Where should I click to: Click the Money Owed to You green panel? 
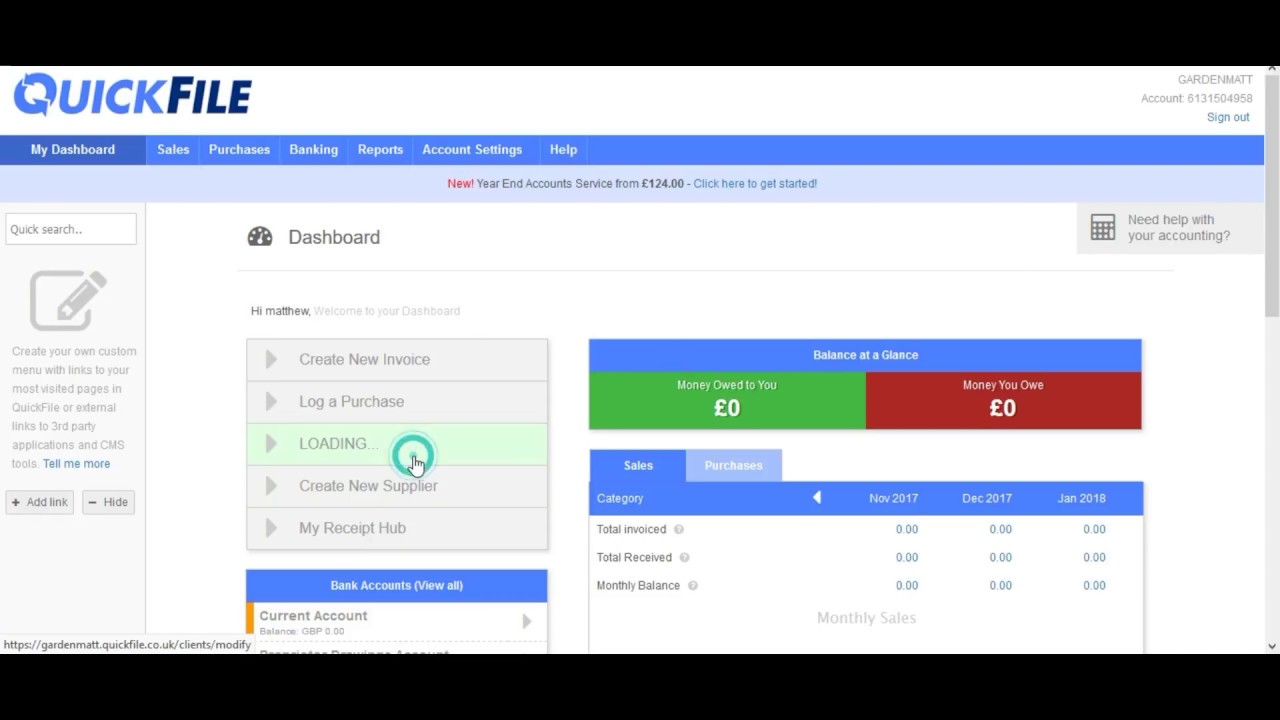click(x=727, y=400)
